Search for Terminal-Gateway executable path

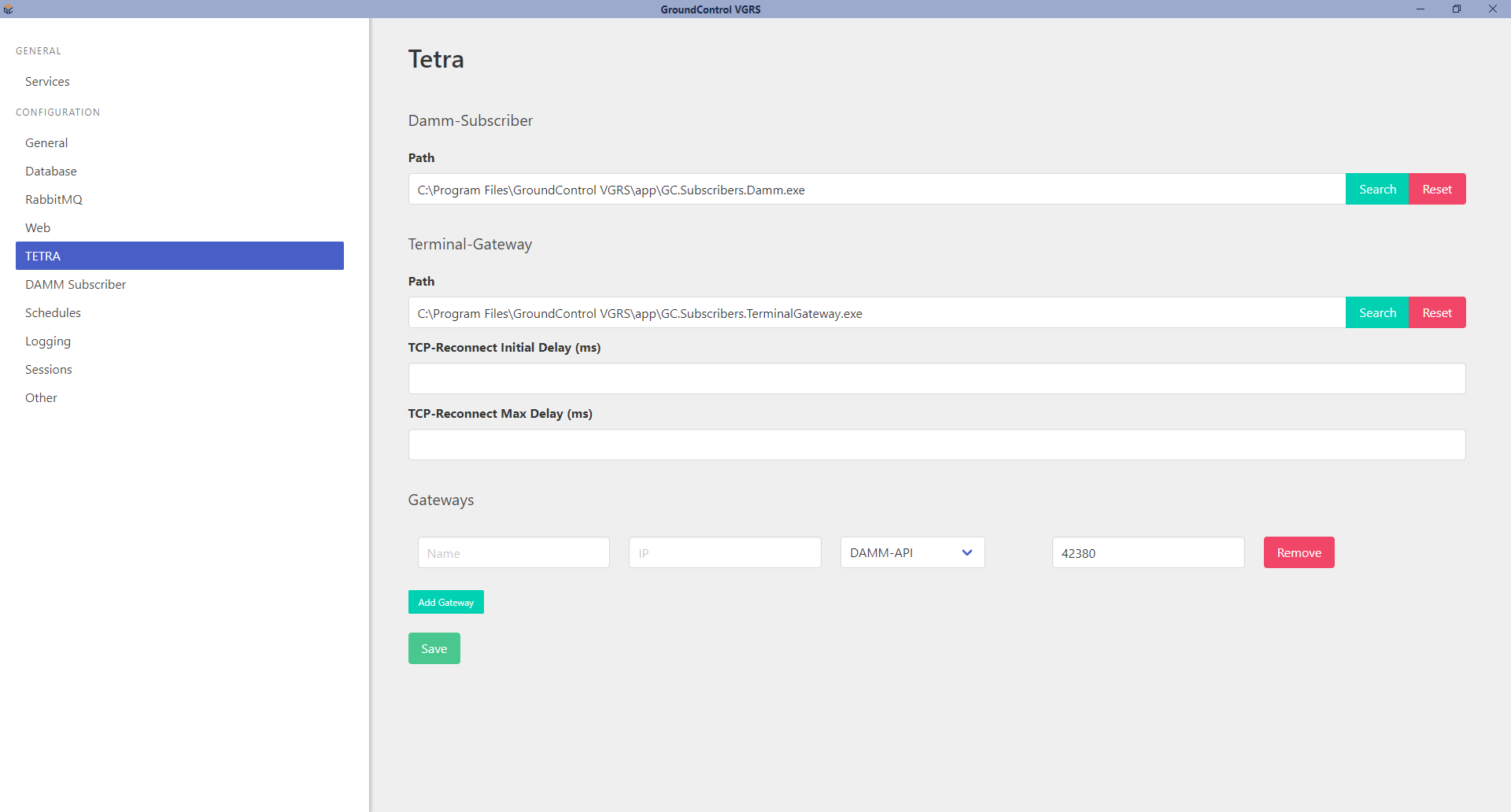(1376, 313)
